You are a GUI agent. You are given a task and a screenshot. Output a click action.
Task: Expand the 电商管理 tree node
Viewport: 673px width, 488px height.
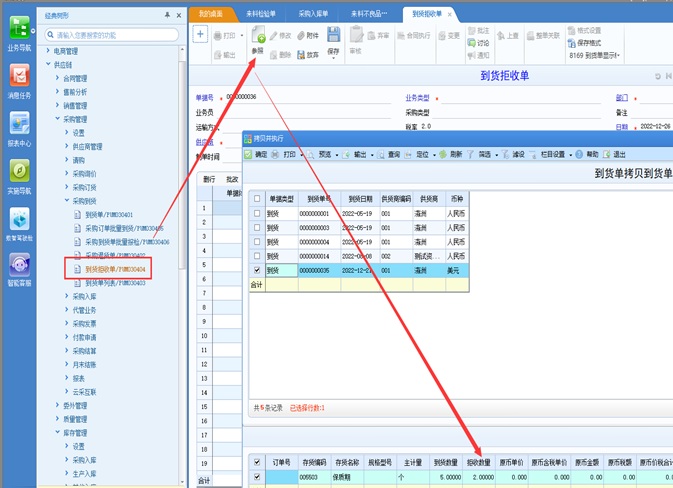click(x=48, y=51)
